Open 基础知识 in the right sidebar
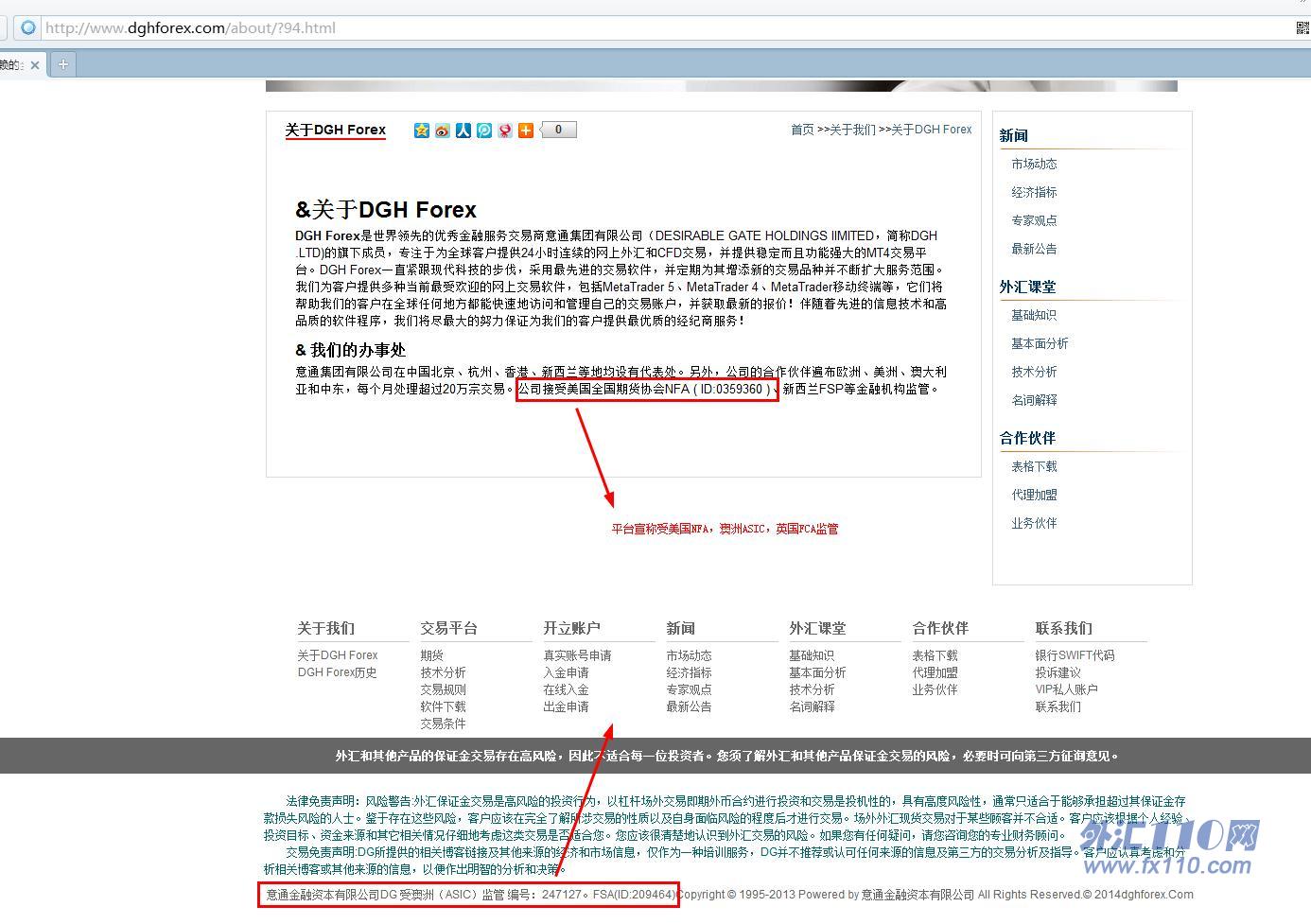 1034,315
